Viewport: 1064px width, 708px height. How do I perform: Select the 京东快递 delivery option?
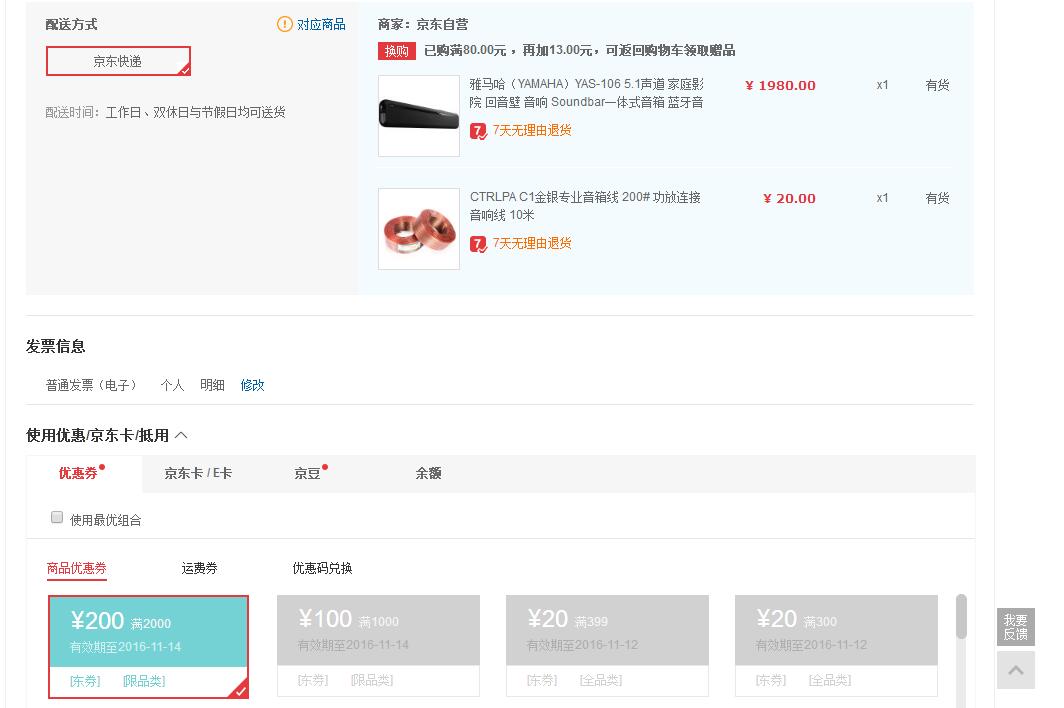pos(118,61)
